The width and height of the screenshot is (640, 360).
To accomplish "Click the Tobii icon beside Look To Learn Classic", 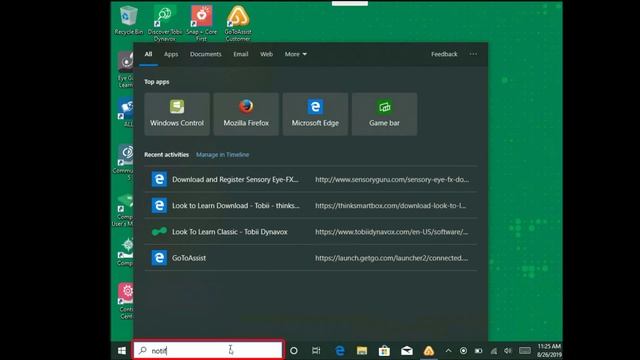I will click(159, 231).
